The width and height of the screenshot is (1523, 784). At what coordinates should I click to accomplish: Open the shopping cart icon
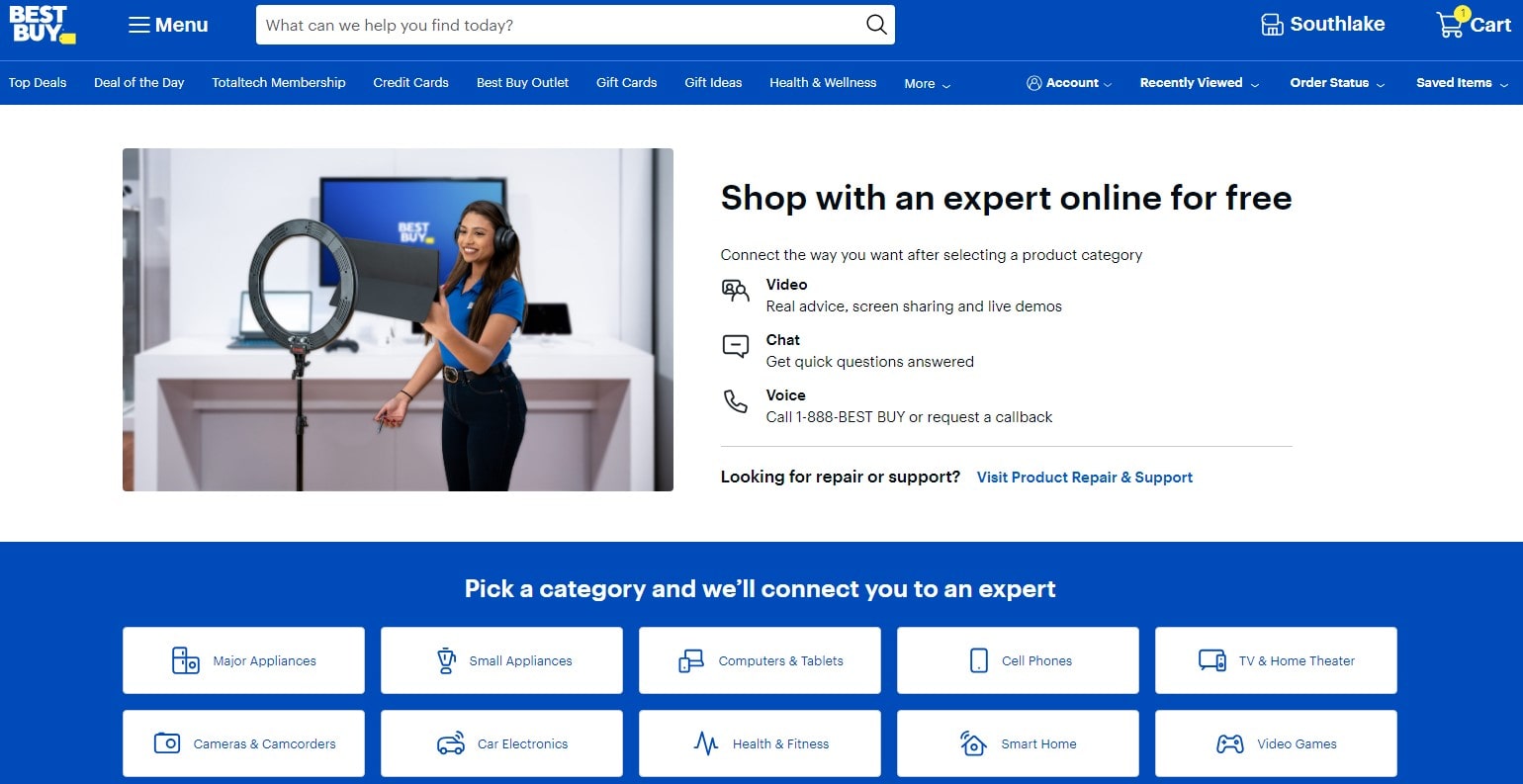pos(1450,24)
